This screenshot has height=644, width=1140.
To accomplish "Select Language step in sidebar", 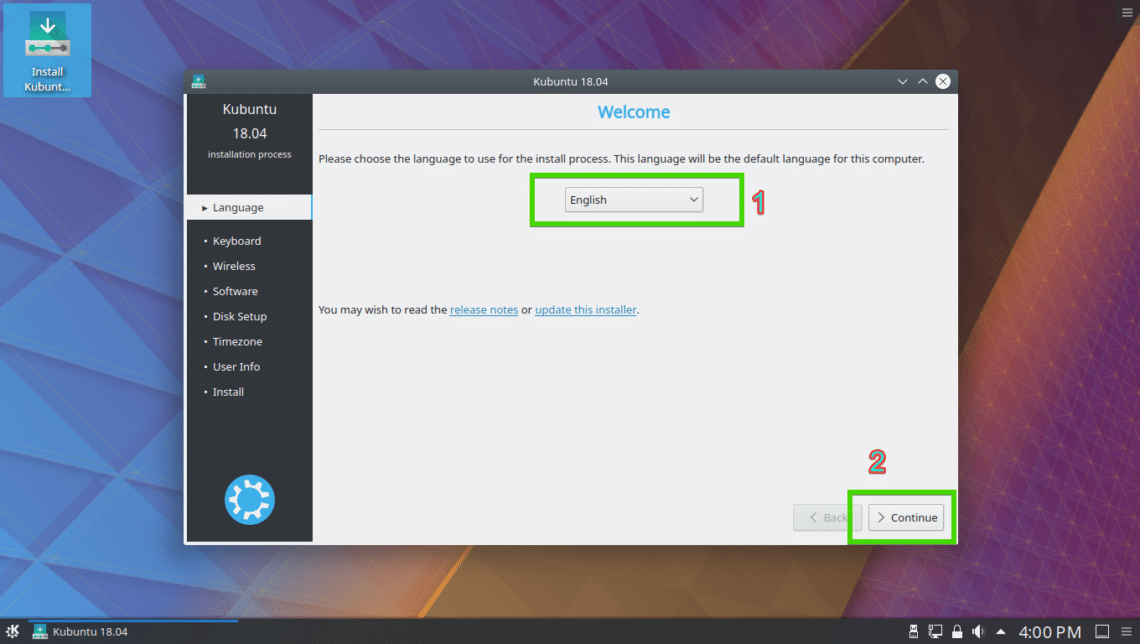I will (249, 207).
